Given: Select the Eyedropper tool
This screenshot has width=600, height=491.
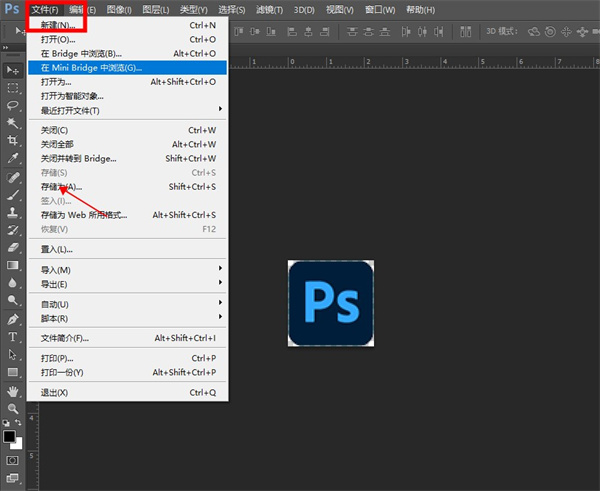Looking at the screenshot, I should coord(13,158).
